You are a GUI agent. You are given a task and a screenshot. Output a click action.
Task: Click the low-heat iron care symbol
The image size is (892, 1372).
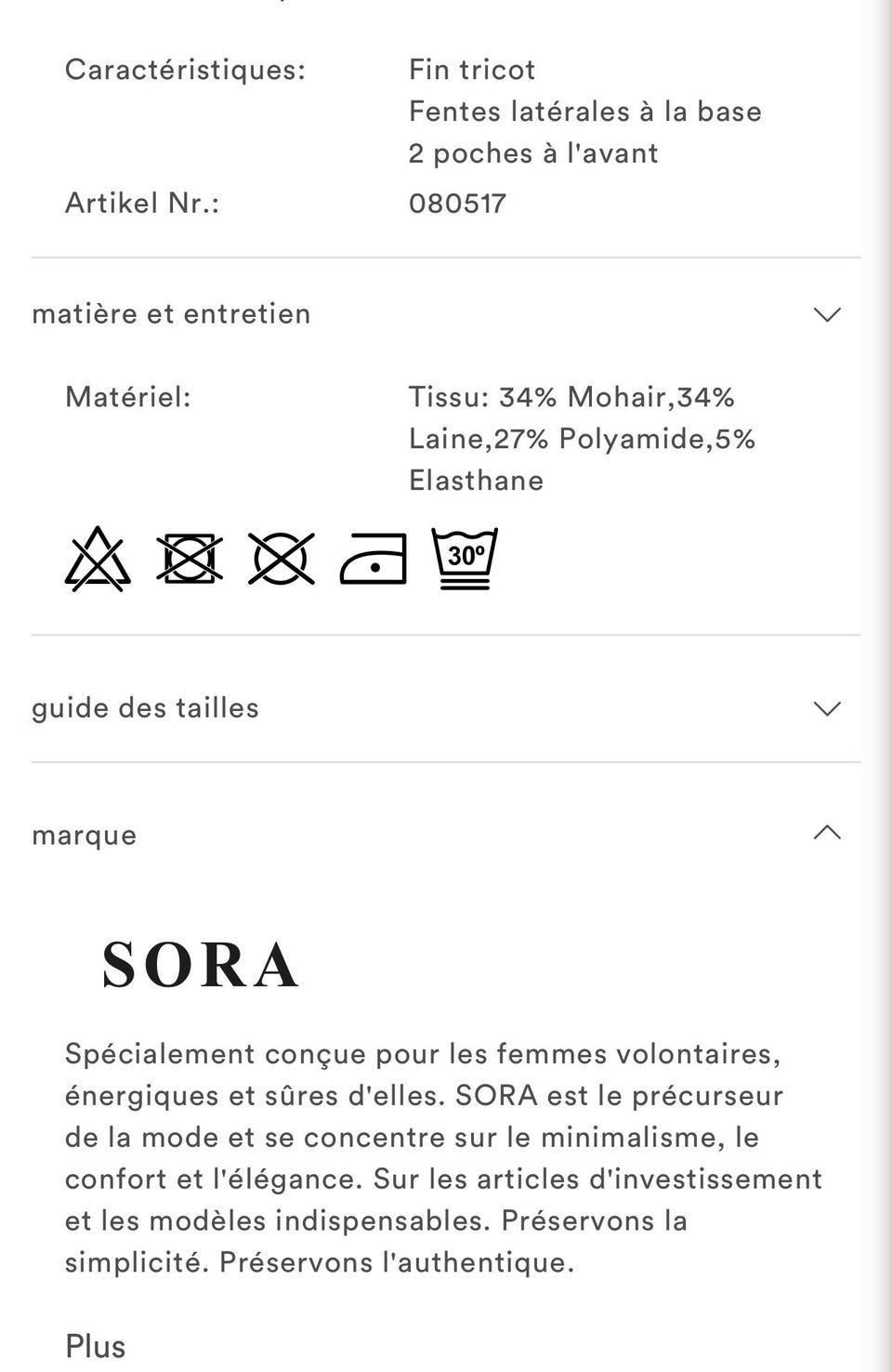pyautogui.click(x=373, y=560)
